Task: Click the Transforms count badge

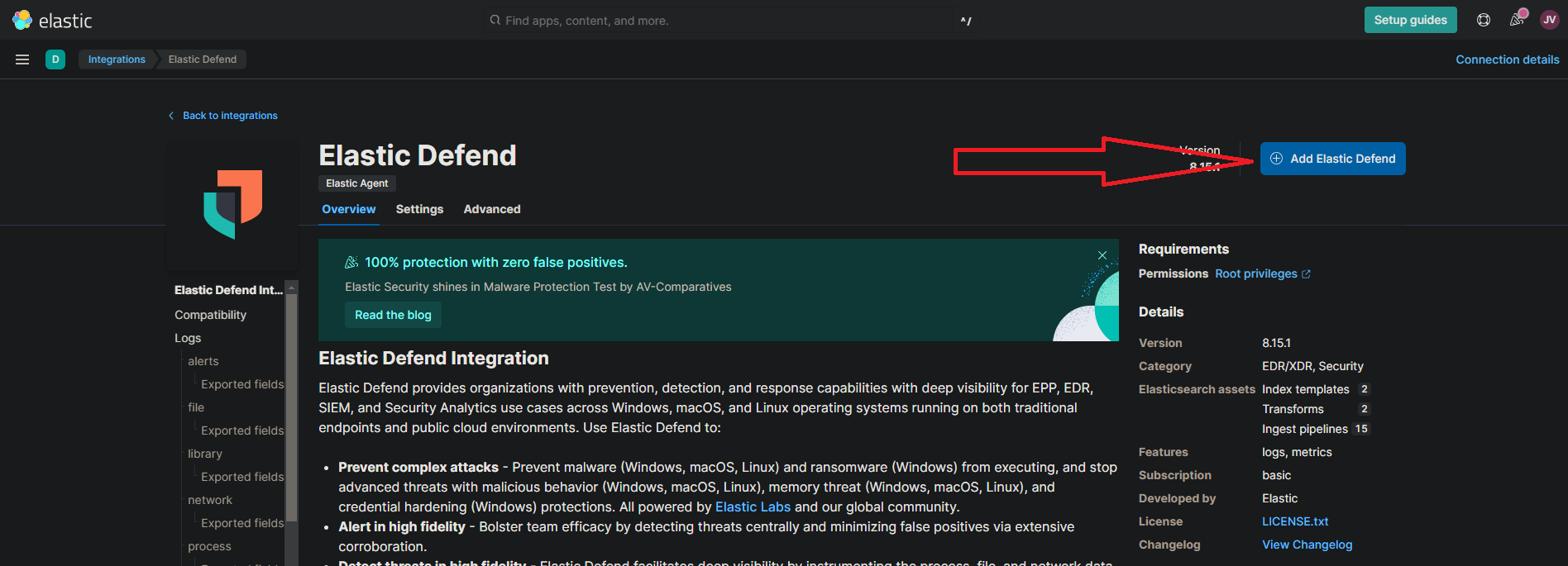Action: pos(1365,409)
